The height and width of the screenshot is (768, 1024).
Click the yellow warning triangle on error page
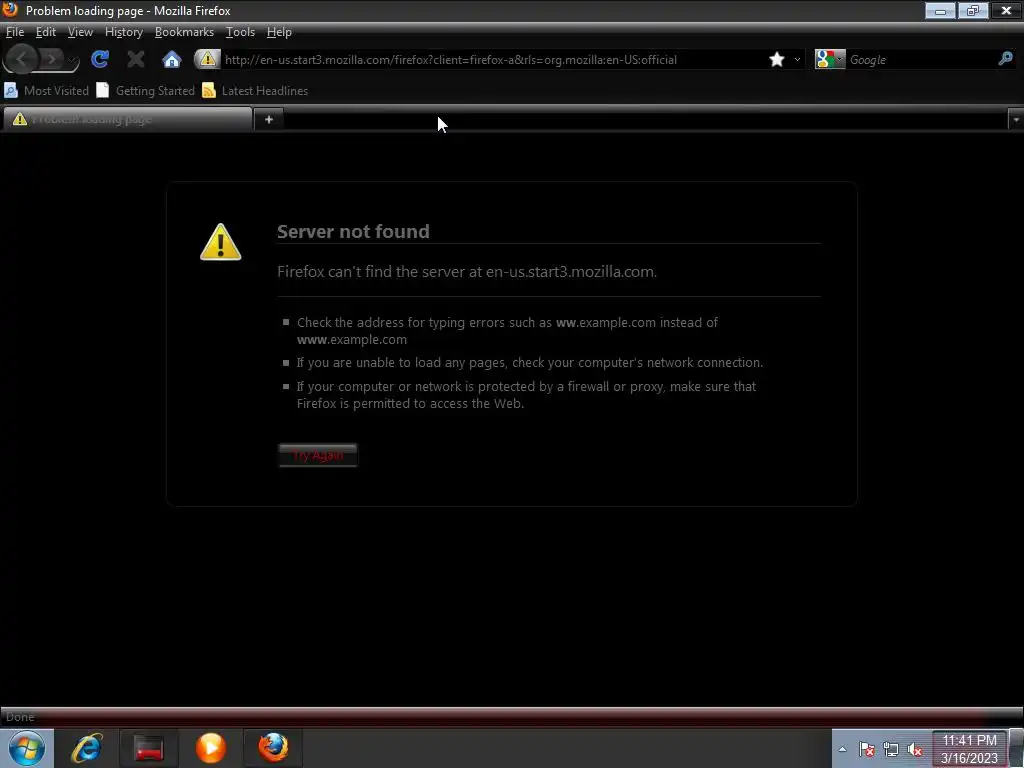click(221, 242)
